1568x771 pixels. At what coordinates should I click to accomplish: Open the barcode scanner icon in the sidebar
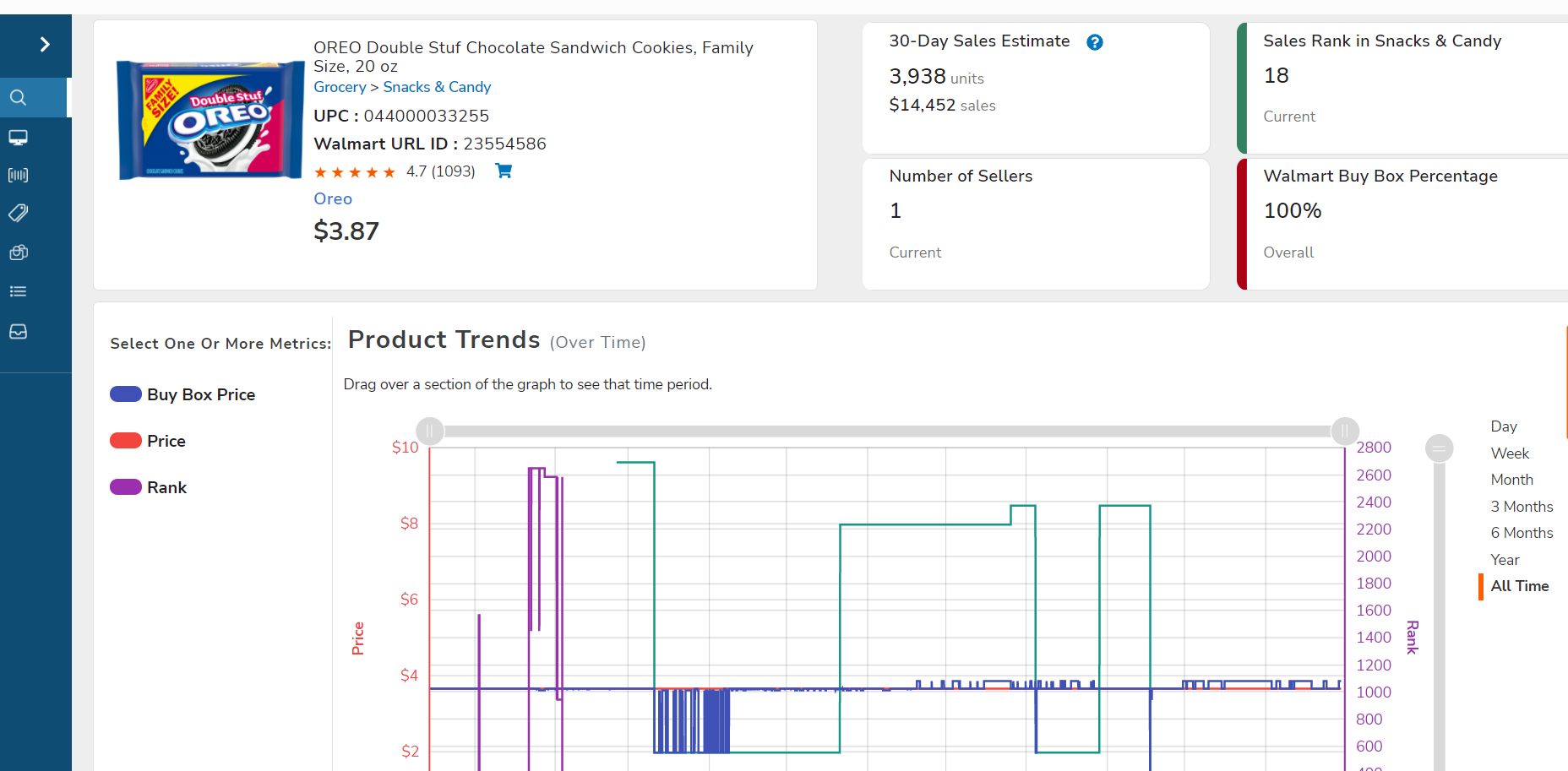click(x=18, y=175)
